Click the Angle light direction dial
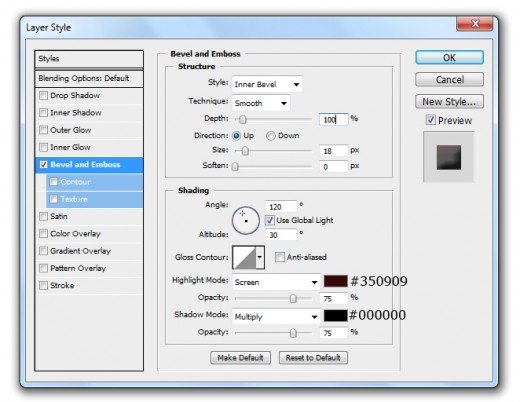520x402 pixels. [246, 220]
